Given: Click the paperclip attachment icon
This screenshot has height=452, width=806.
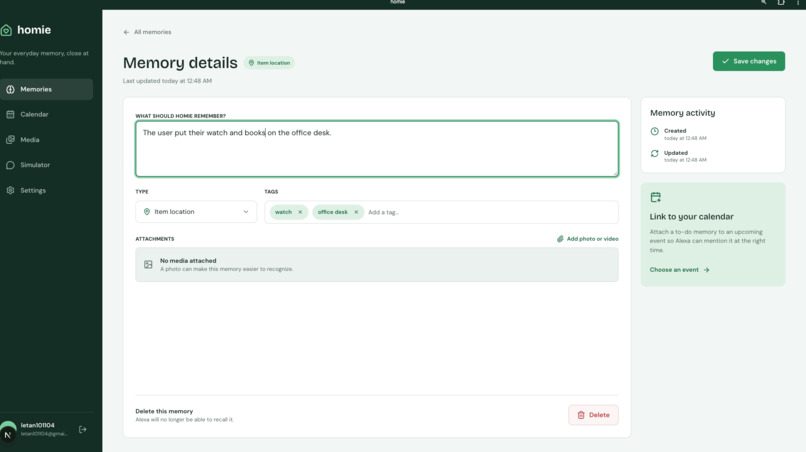Looking at the screenshot, I should (560, 239).
